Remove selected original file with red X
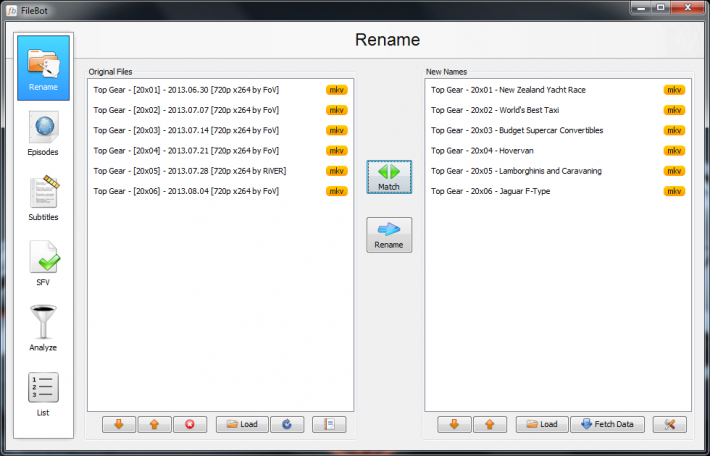The image size is (710, 456). click(x=190, y=424)
